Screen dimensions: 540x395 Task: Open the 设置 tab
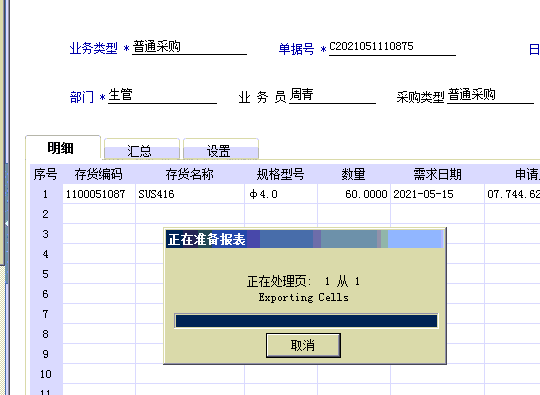(x=221, y=149)
